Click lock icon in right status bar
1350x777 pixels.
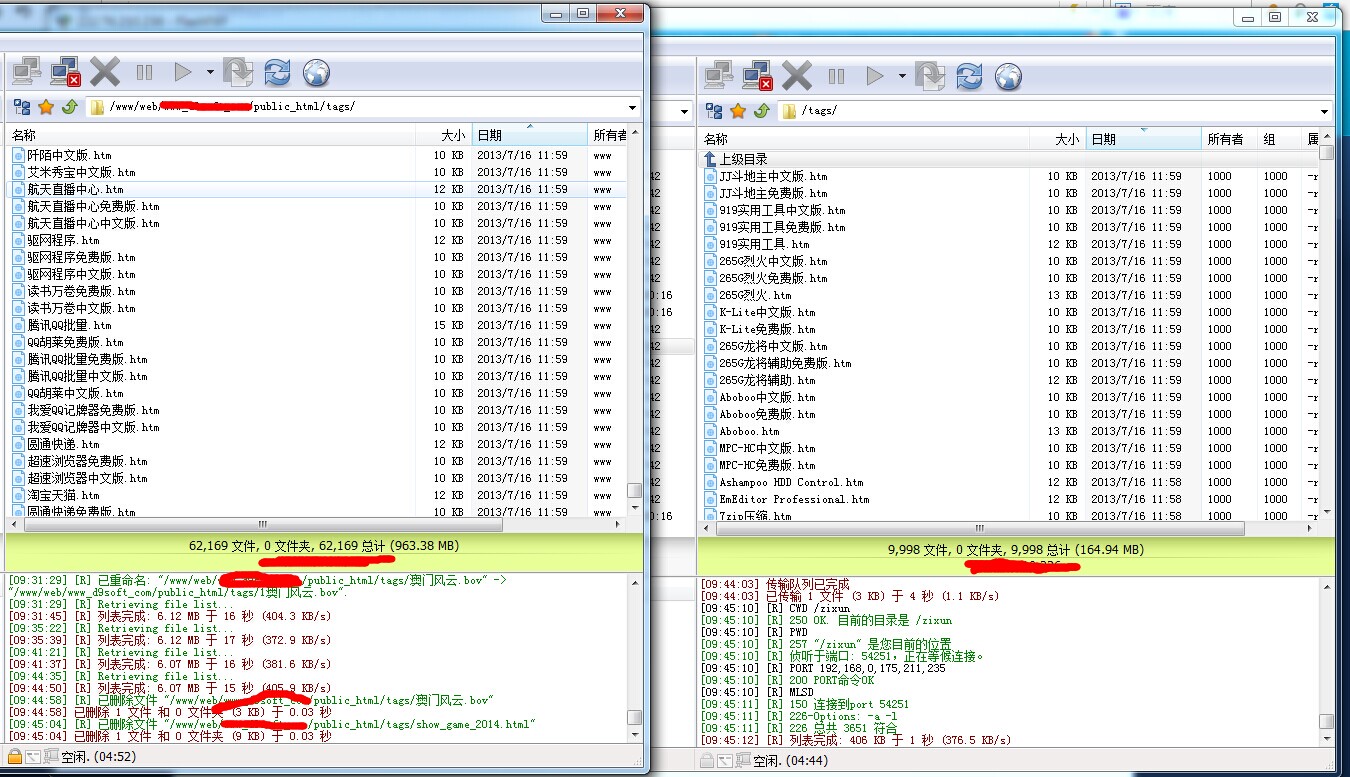point(707,760)
